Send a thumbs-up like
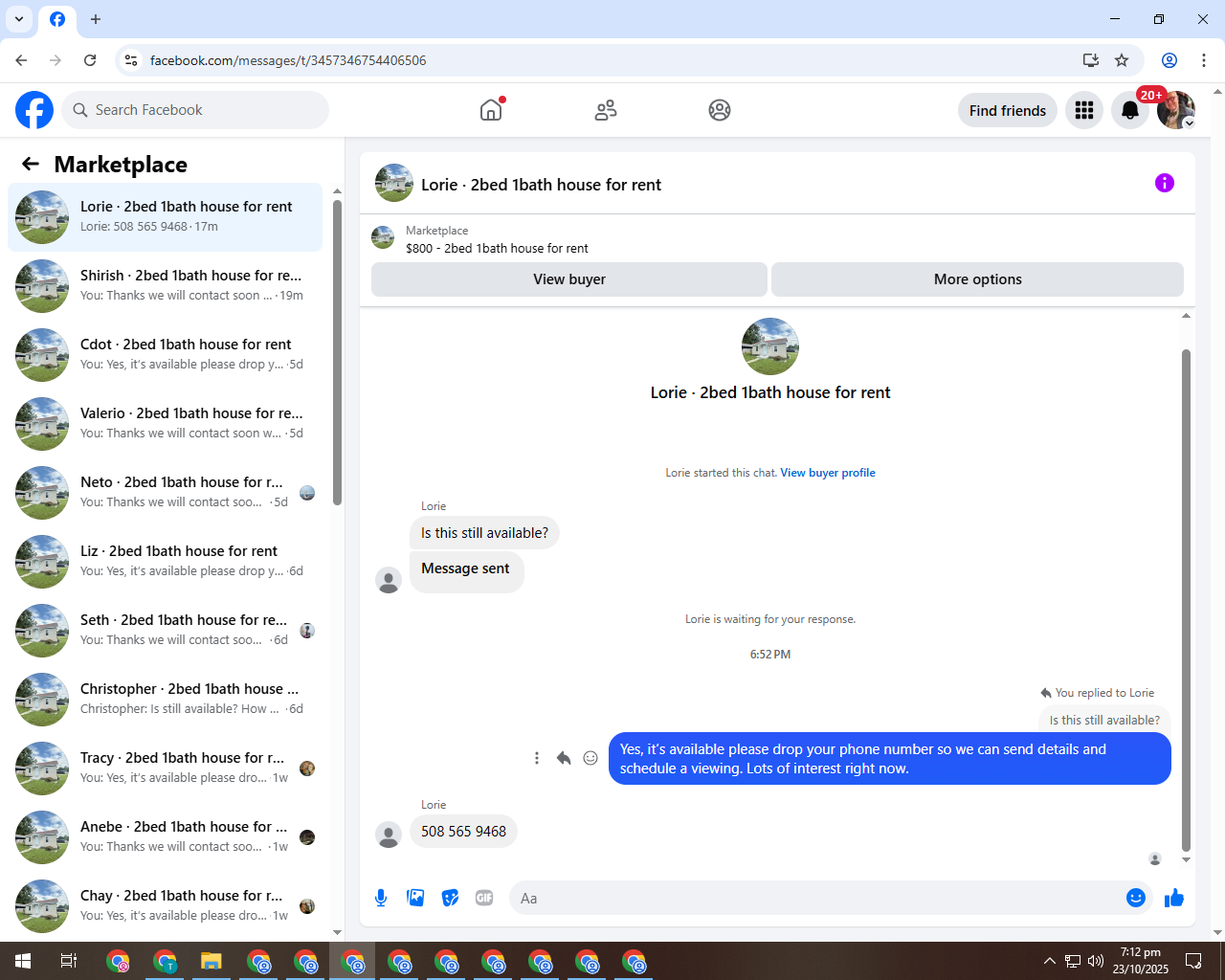Image resolution: width=1225 pixels, height=980 pixels. pyautogui.click(x=1174, y=898)
